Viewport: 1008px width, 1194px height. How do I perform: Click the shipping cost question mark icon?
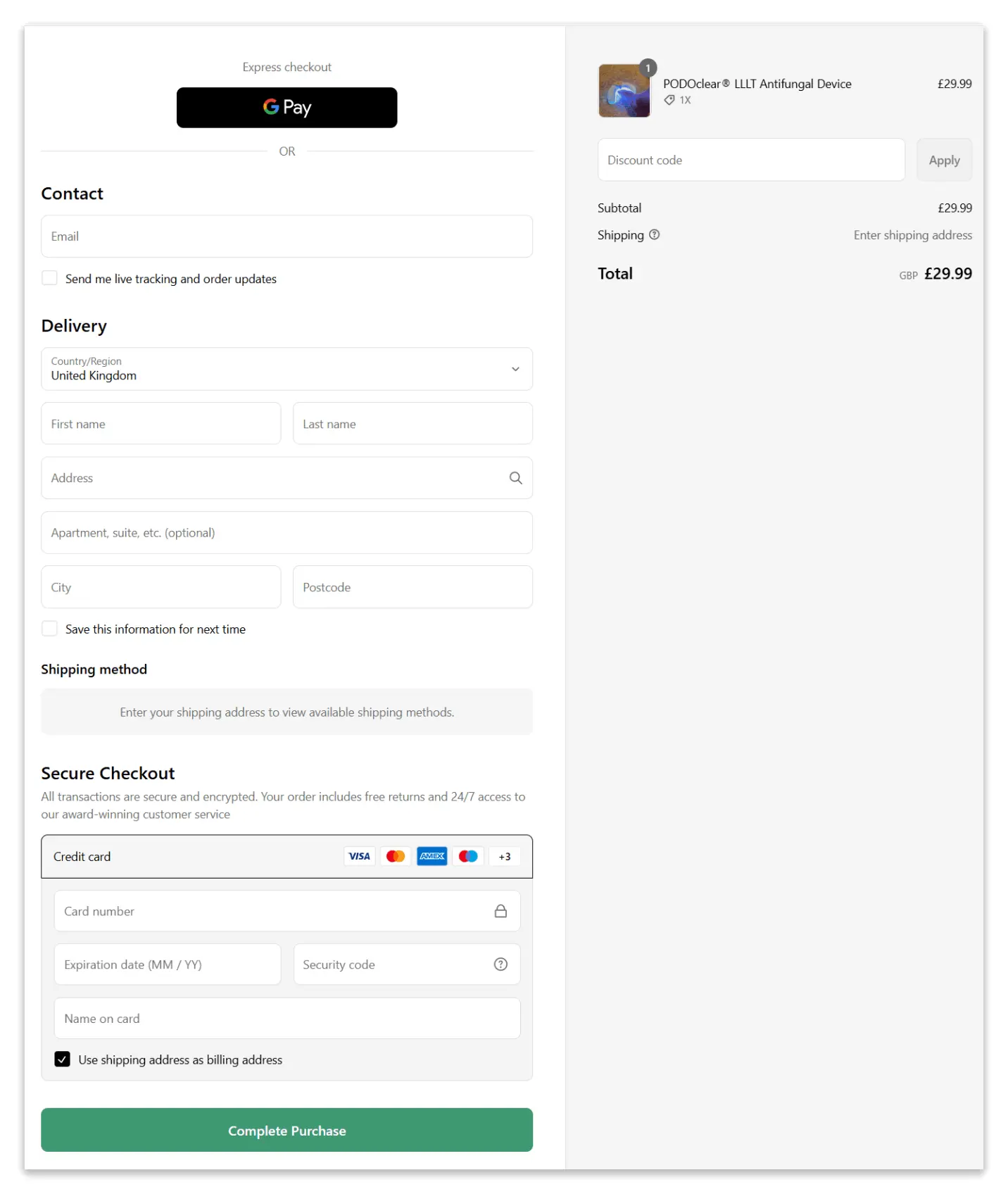[655, 234]
